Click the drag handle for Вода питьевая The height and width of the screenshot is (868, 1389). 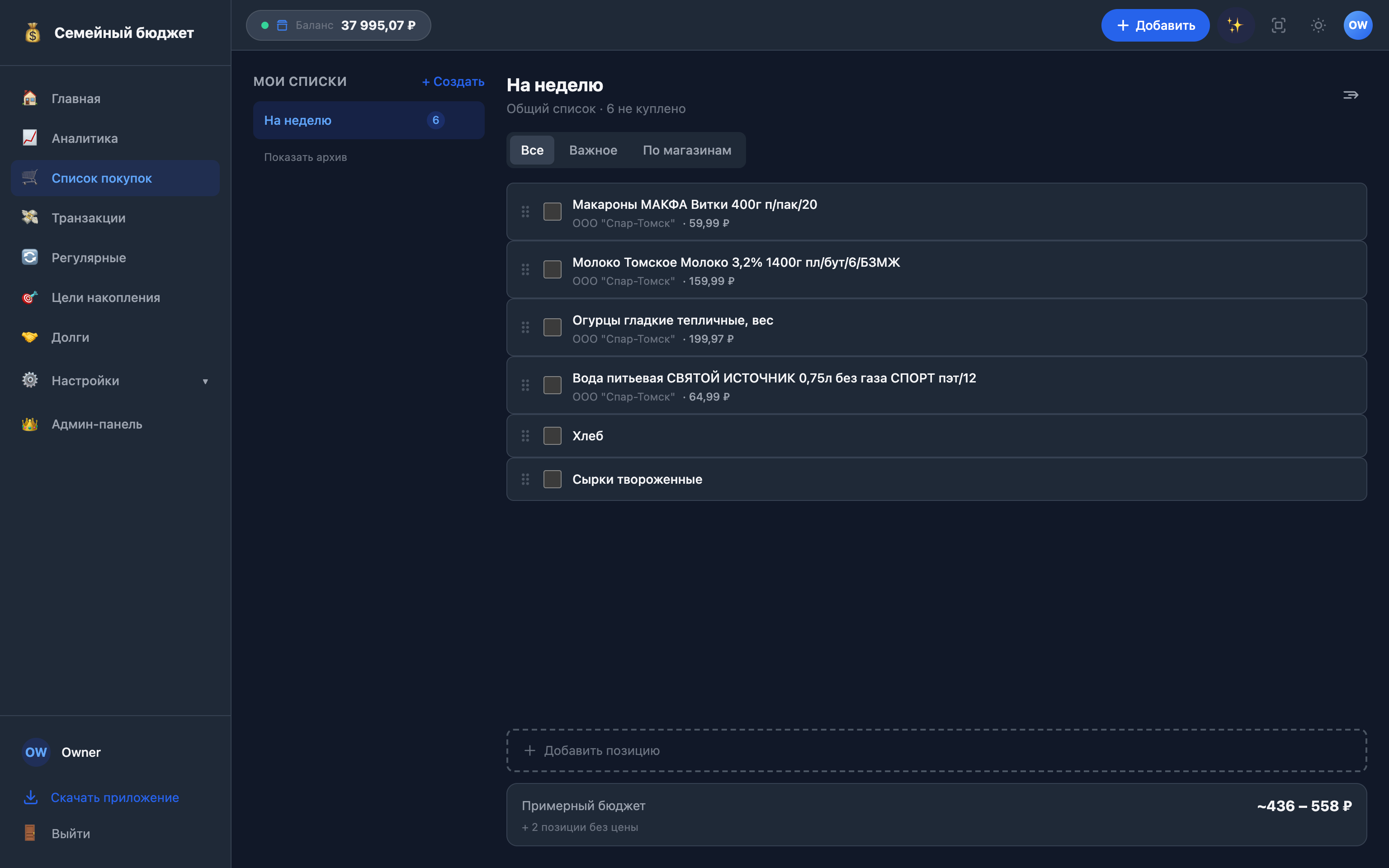[x=525, y=385]
